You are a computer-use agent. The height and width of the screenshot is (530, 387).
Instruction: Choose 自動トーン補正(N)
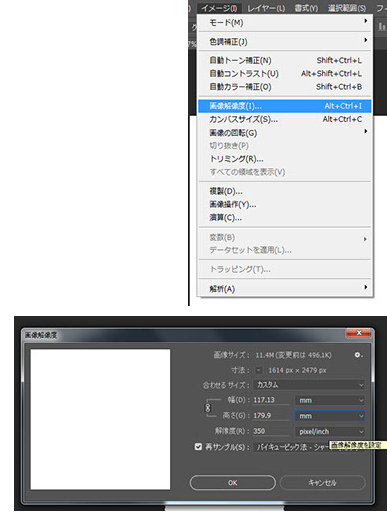point(285,61)
